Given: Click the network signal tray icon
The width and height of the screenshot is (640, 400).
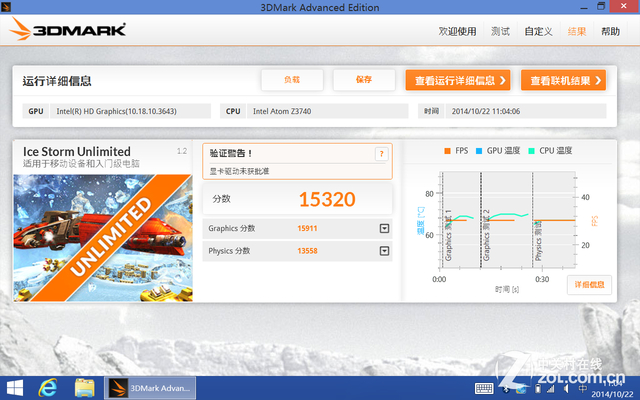Looking at the screenshot, I should 551,389.
